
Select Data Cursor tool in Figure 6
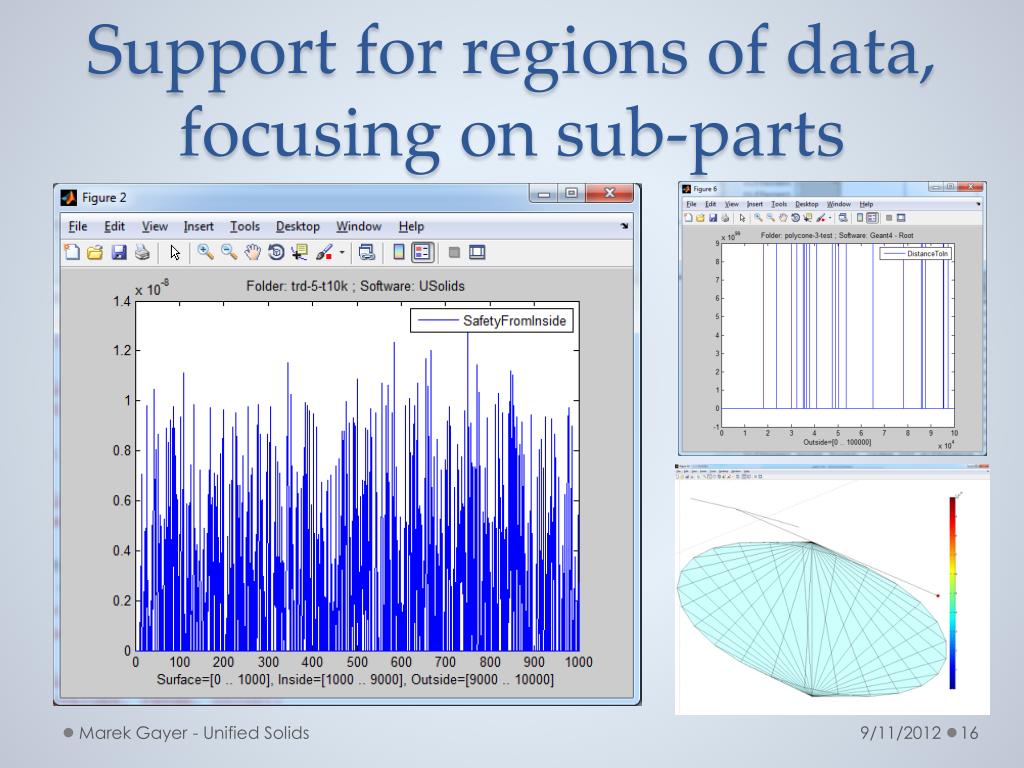point(808,218)
